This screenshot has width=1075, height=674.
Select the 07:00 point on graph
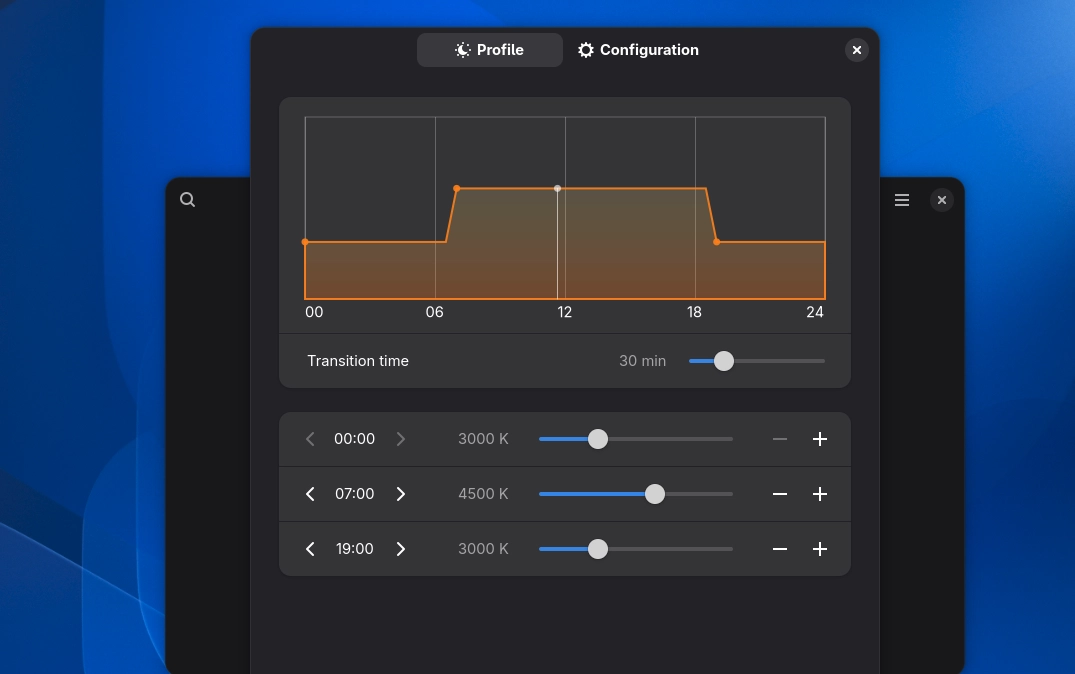(457, 188)
